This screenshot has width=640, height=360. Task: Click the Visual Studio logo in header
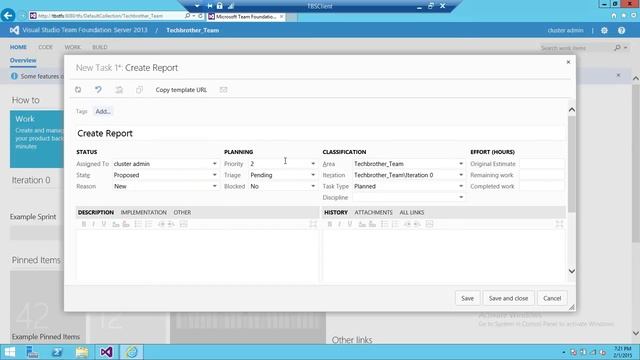point(14,30)
